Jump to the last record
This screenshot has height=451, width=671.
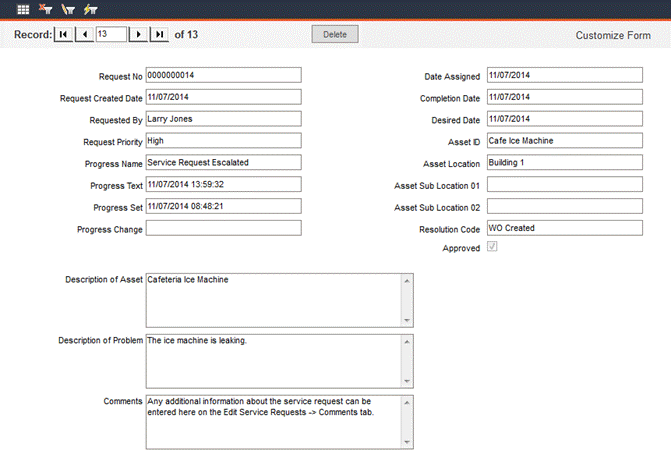(159, 34)
